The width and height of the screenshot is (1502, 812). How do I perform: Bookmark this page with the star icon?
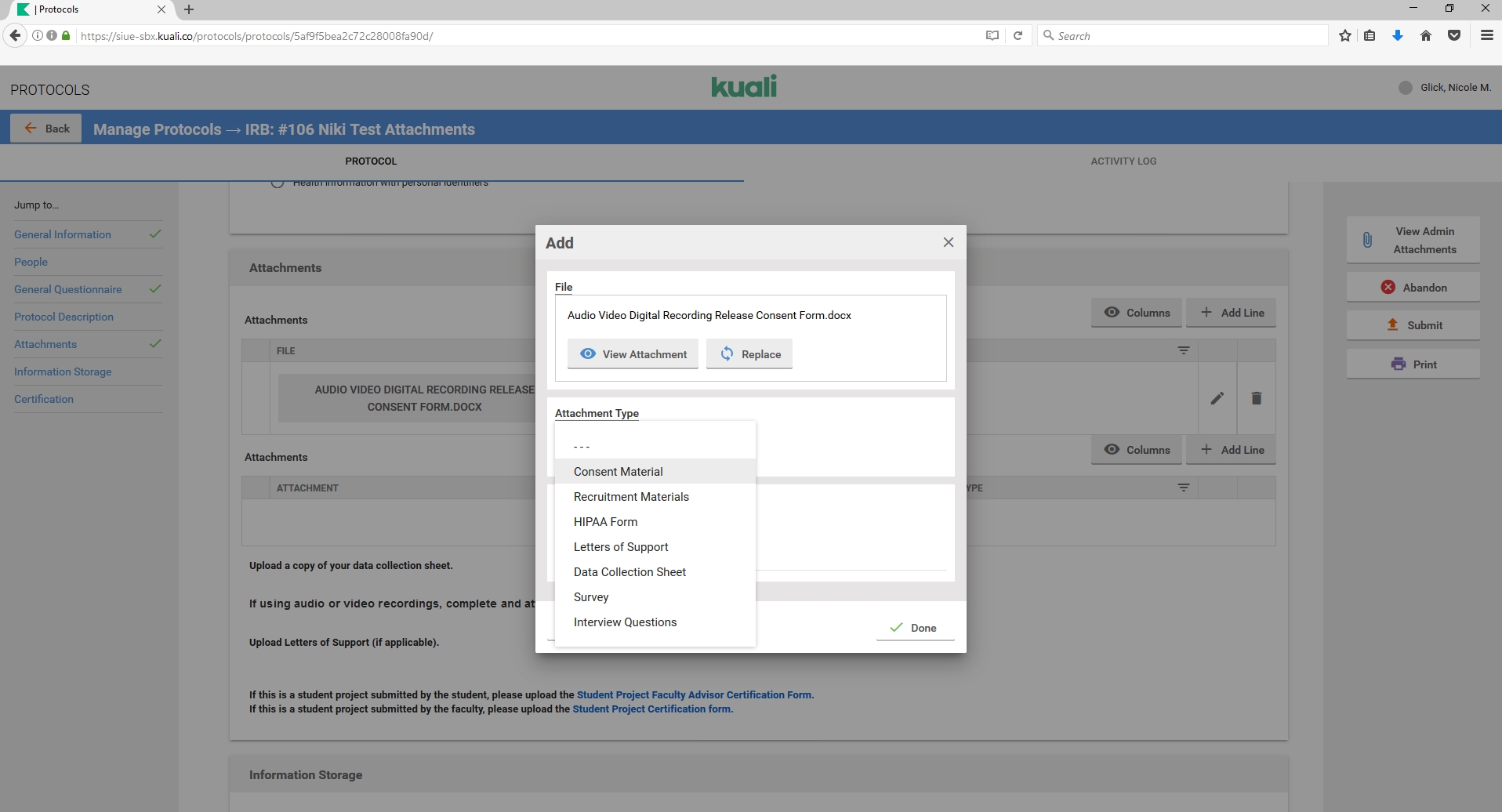[x=1345, y=35]
